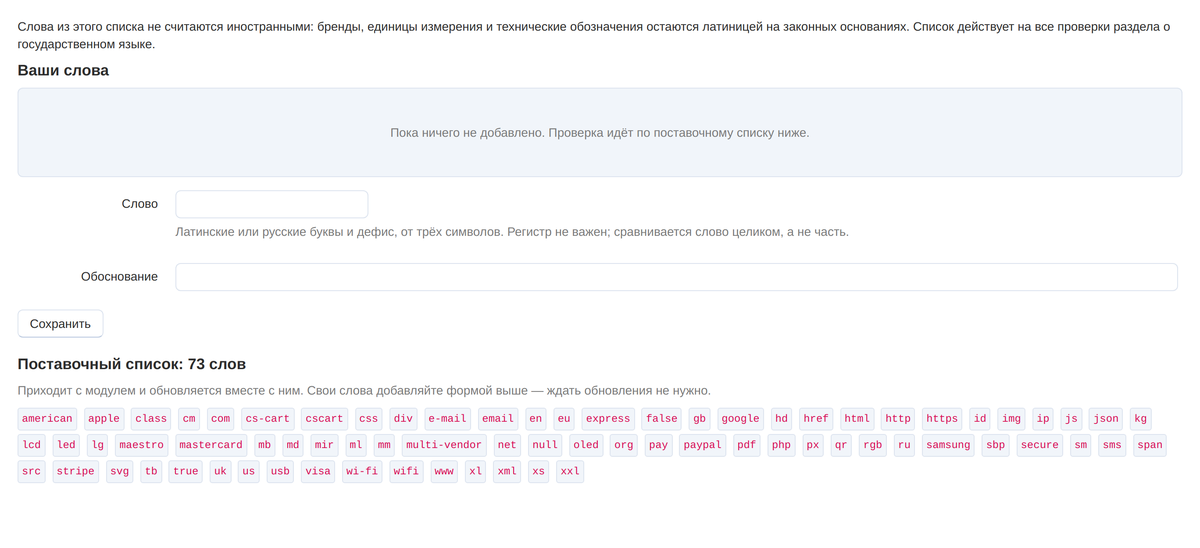This screenshot has height=548, width=1200.
Task: Click the 'samsung' word tag
Action: click(948, 445)
